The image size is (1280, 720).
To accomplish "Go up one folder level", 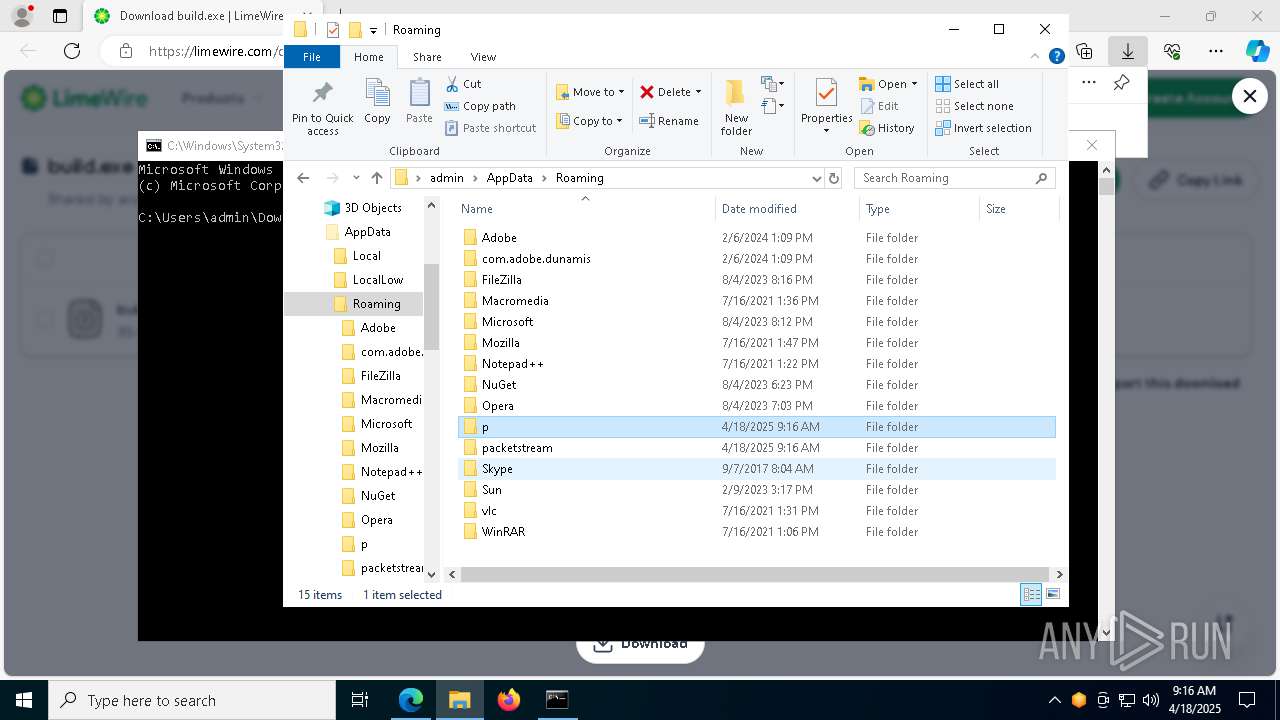I will point(376,178).
